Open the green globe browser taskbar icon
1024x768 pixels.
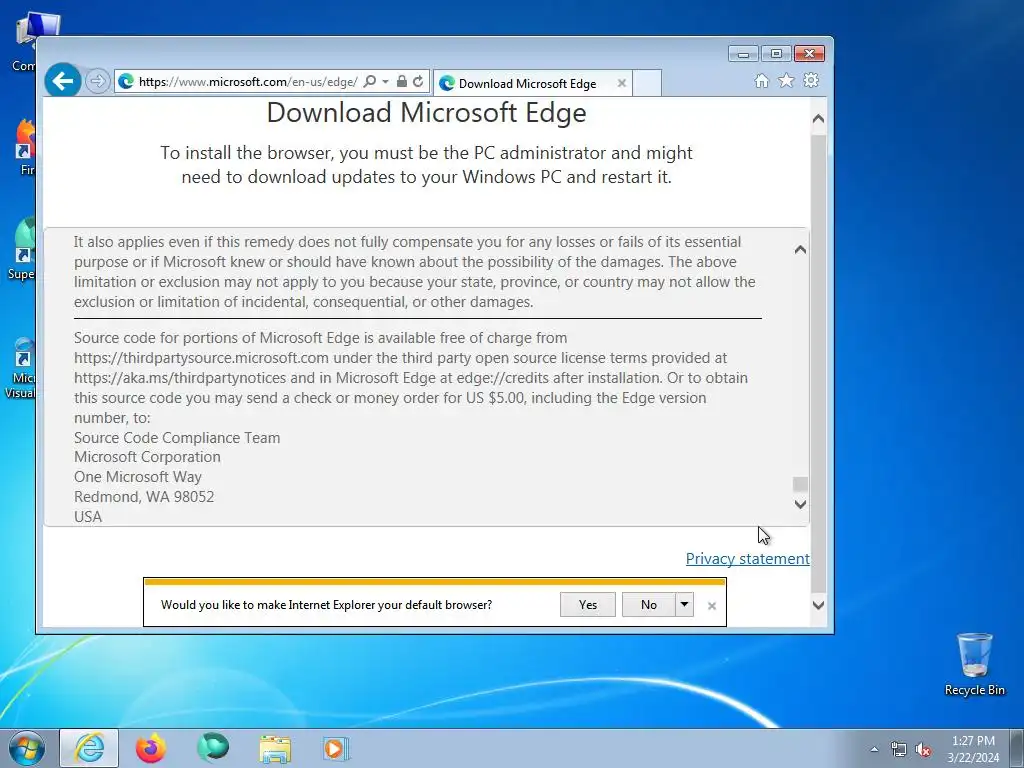(213, 748)
